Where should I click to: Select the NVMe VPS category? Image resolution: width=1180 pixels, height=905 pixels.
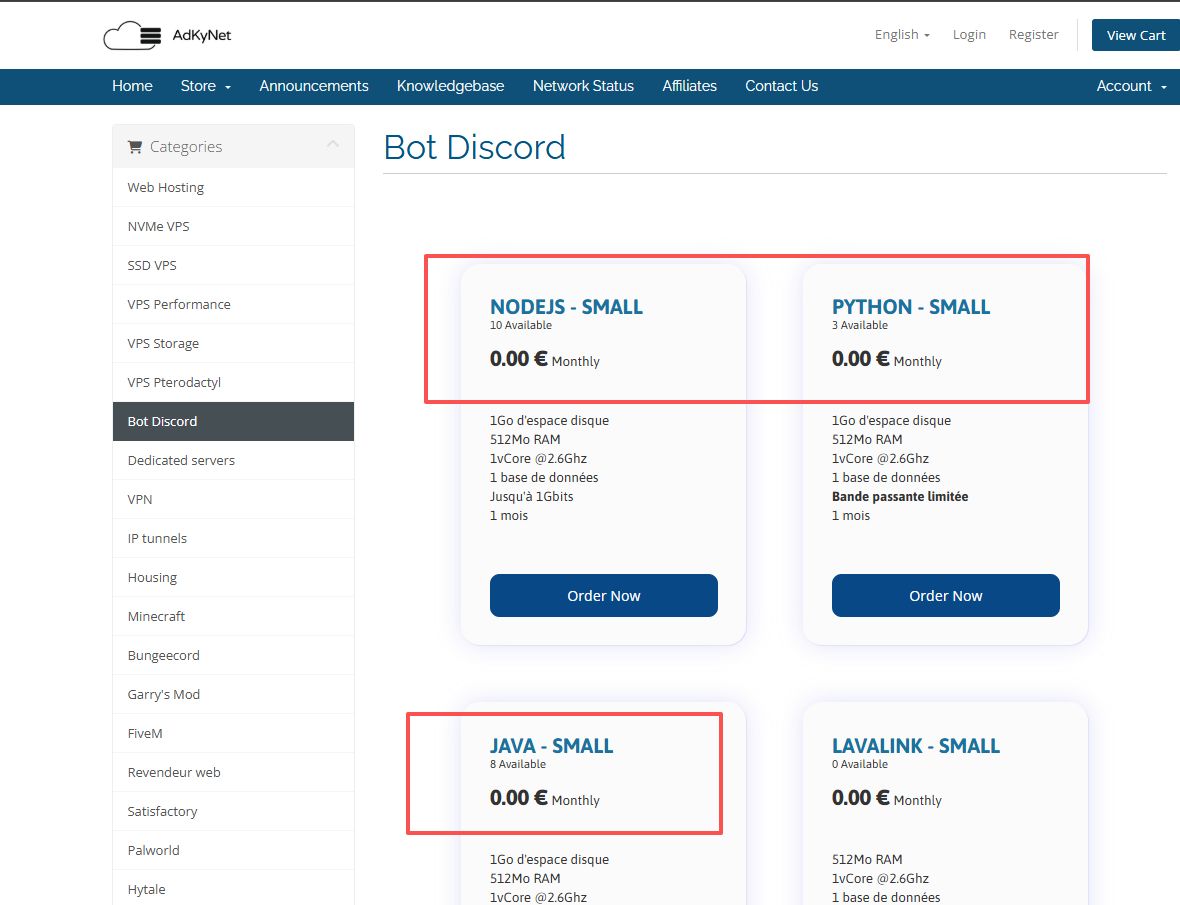pyautogui.click(x=233, y=226)
